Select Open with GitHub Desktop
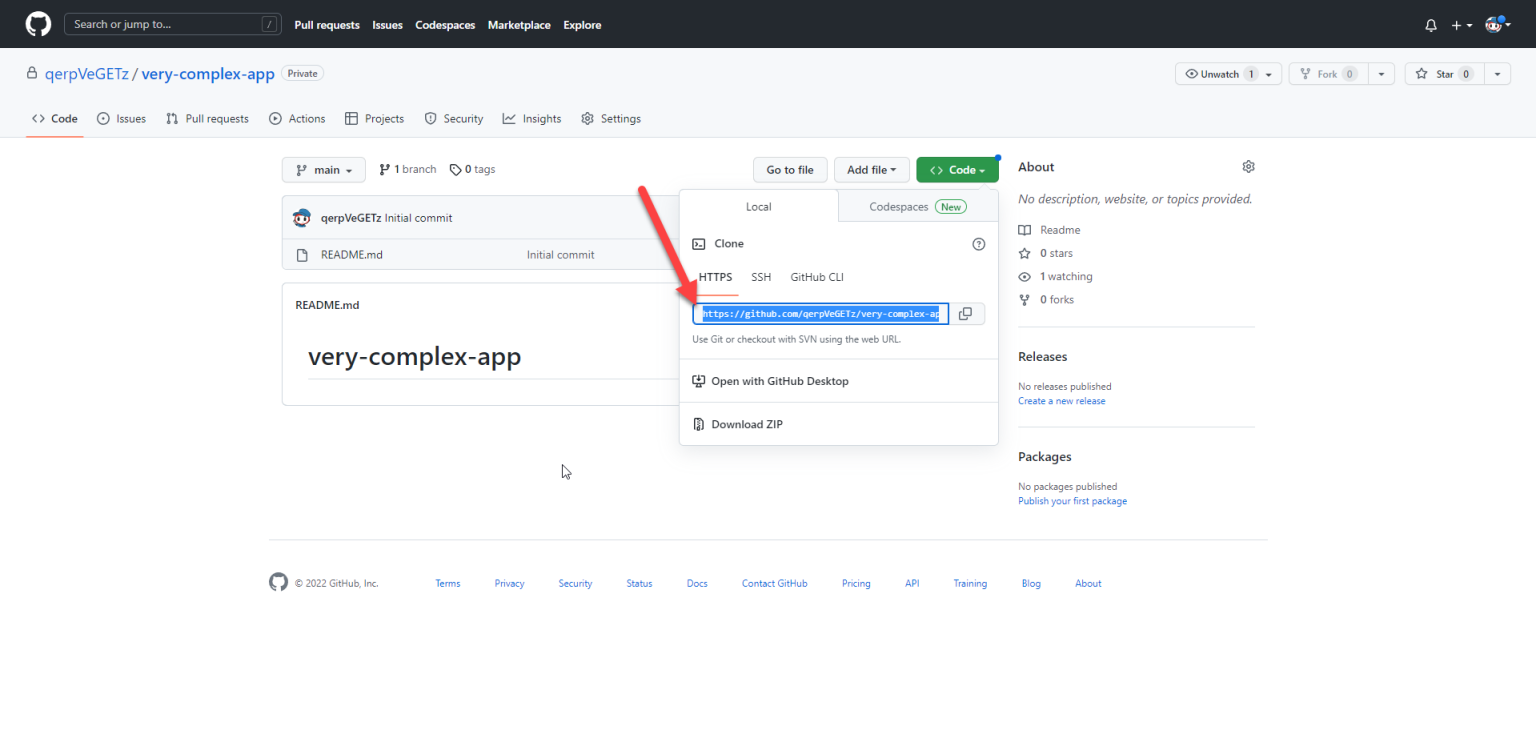Screen dimensions: 1536x750 [x=770, y=381]
